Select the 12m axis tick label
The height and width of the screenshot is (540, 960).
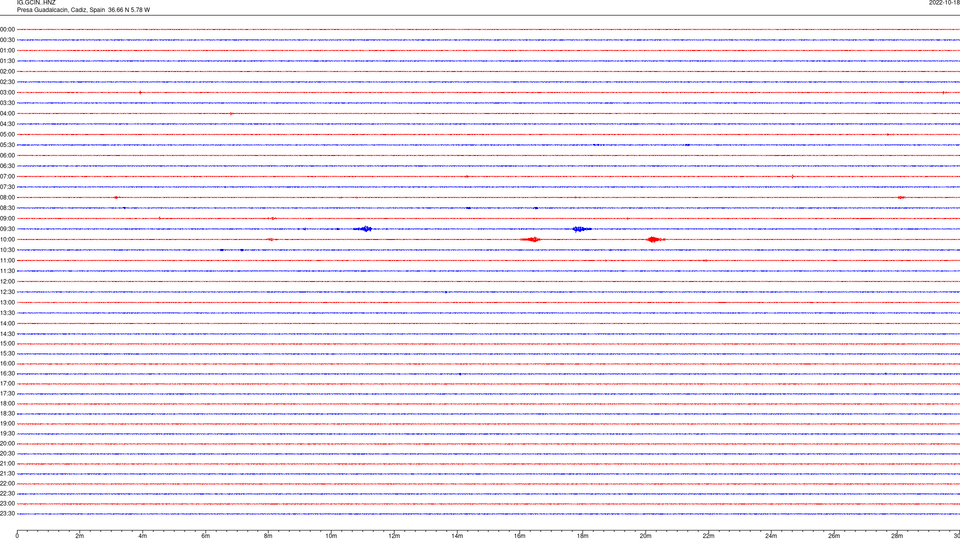tap(394, 536)
